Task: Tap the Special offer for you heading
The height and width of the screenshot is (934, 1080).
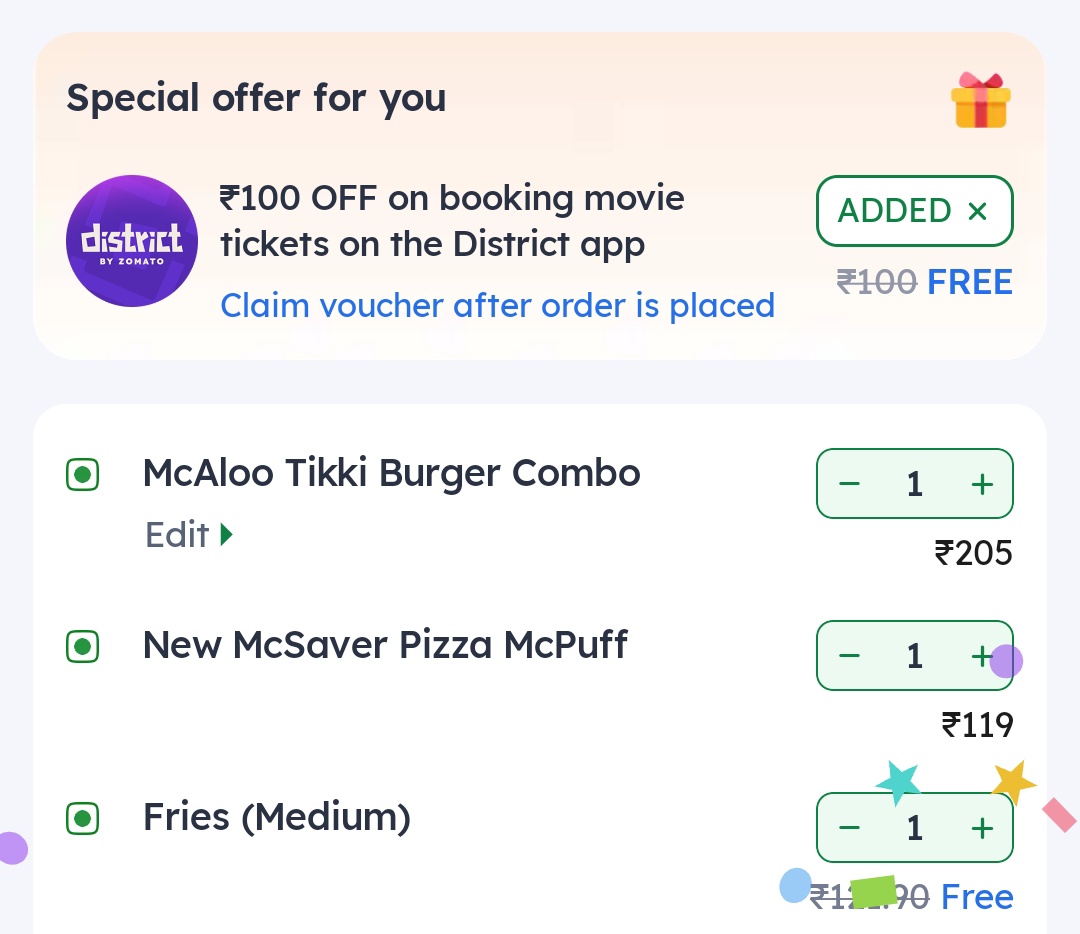Action: coord(256,98)
